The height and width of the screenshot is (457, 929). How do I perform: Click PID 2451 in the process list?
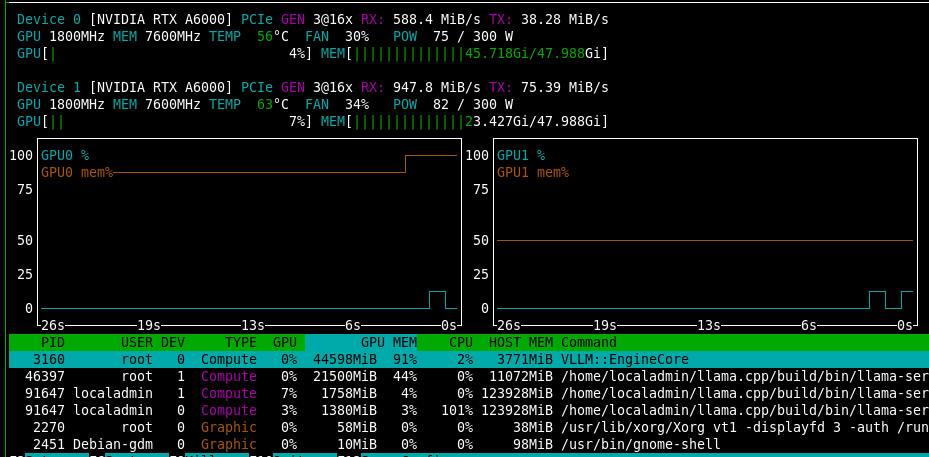49,445
